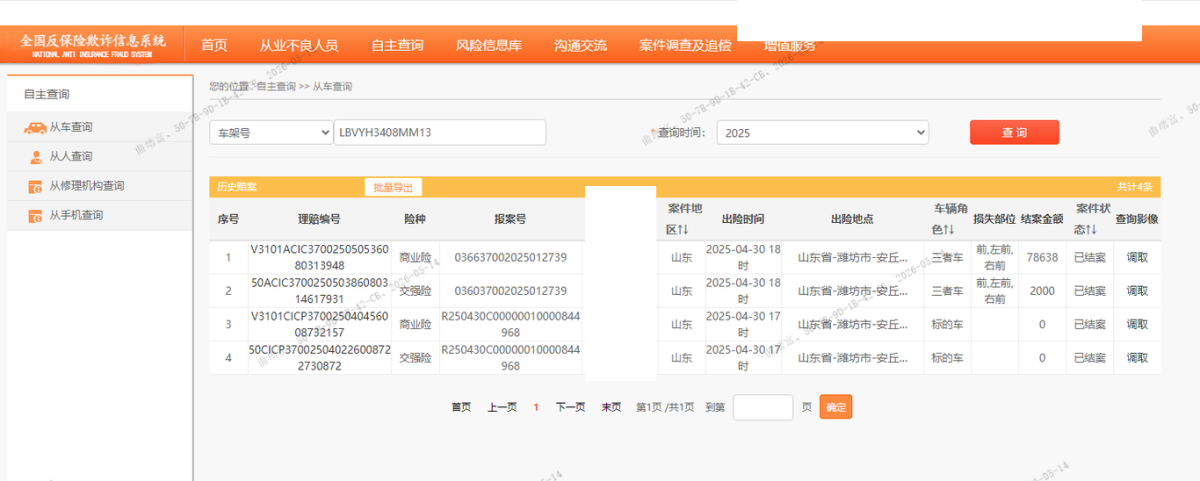Click the 理赔编号 column header
Image resolution: width=1200 pixels, height=481 pixels.
coord(319,219)
